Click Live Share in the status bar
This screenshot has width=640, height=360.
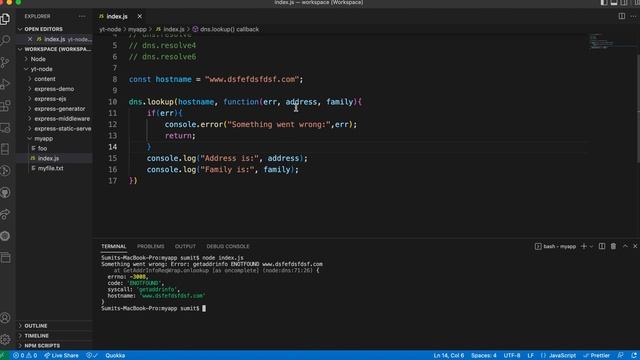tap(61, 356)
